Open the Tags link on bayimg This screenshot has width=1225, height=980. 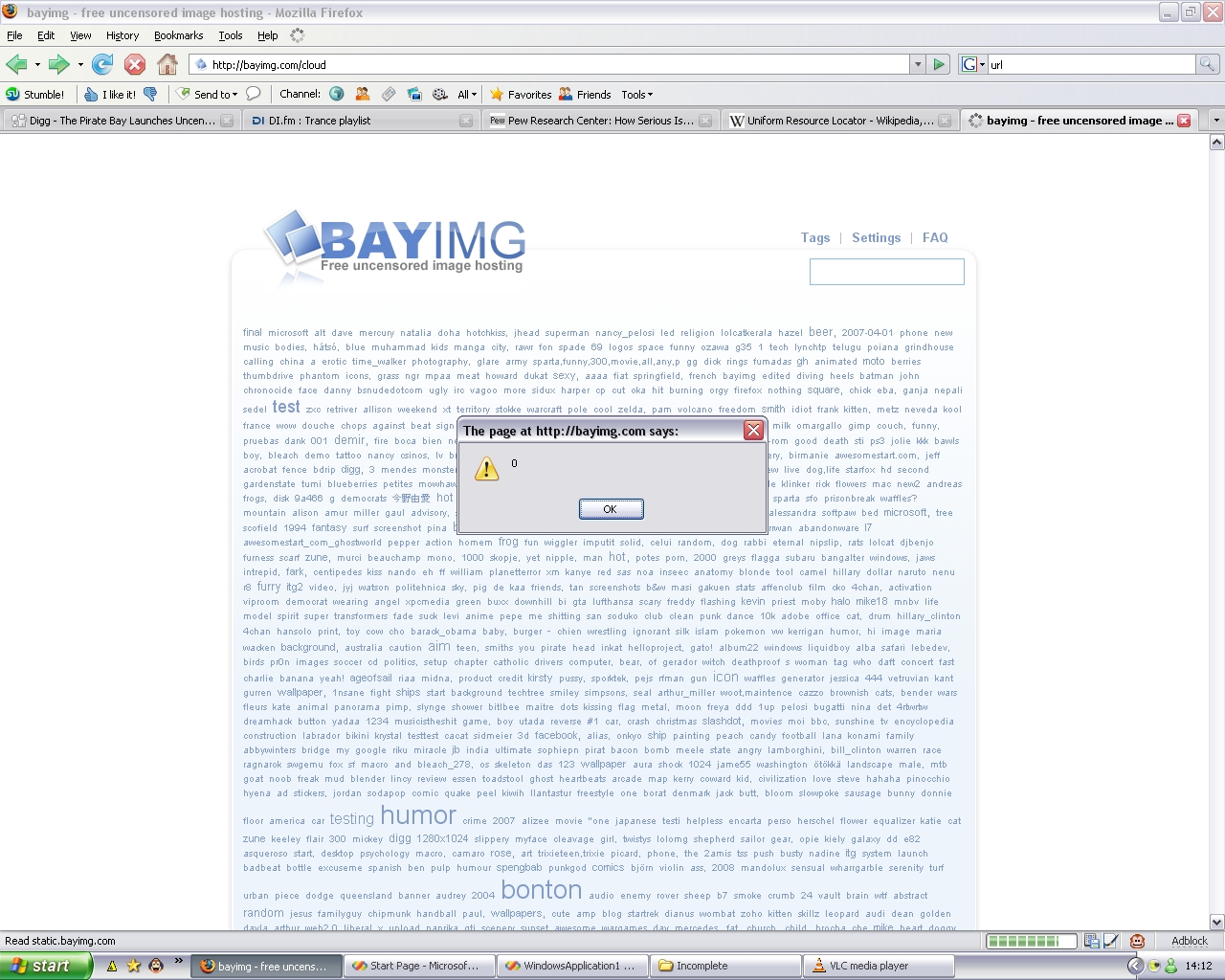(815, 237)
